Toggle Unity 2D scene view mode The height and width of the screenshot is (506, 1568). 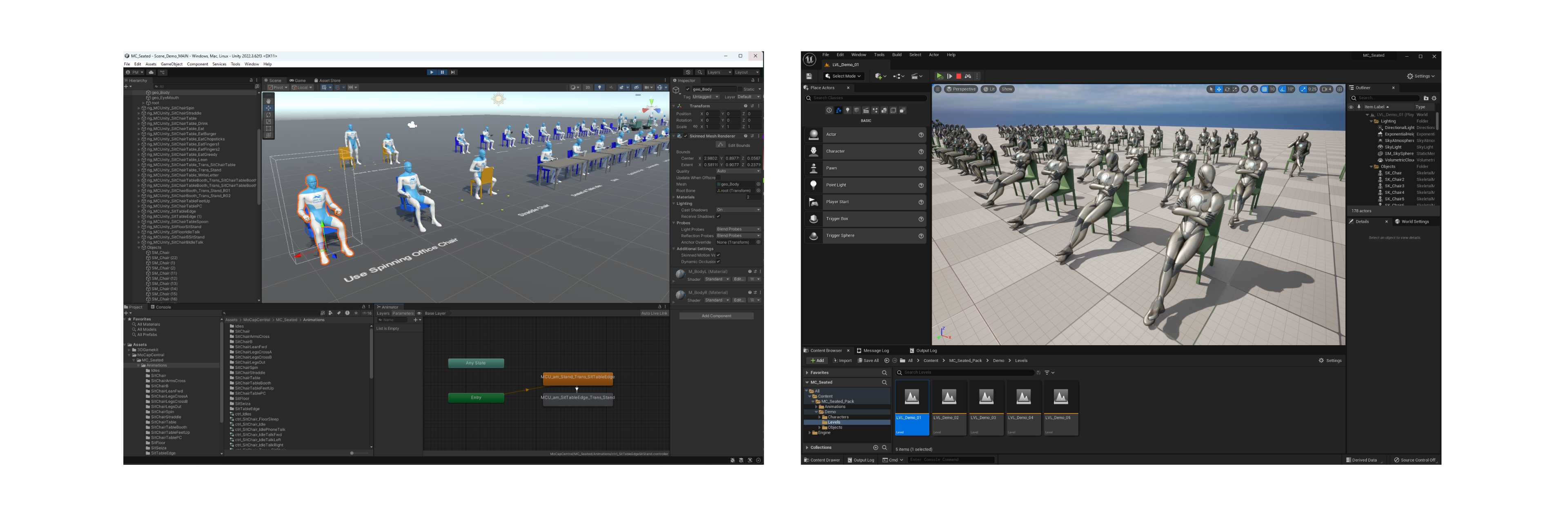(x=588, y=88)
